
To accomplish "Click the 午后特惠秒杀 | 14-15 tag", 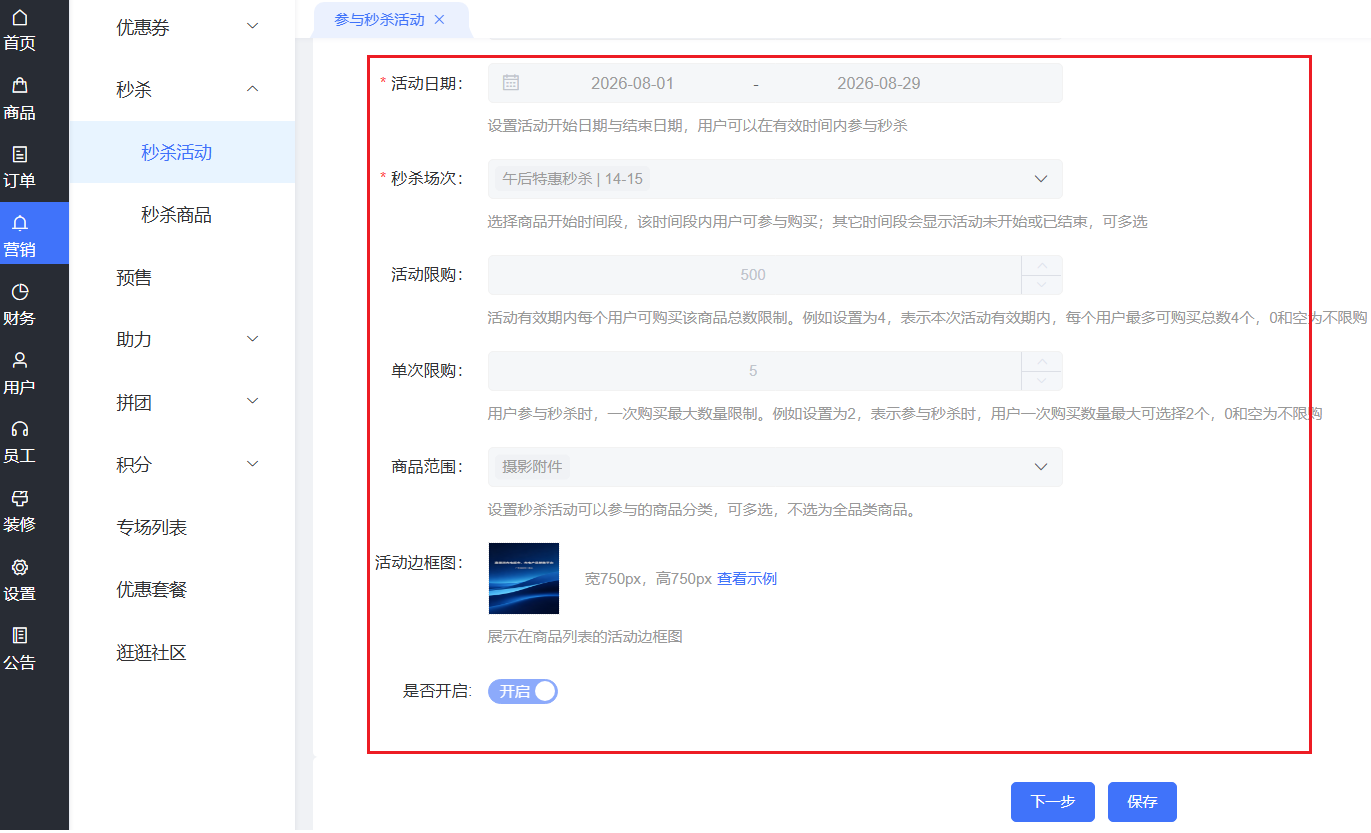I will [572, 179].
